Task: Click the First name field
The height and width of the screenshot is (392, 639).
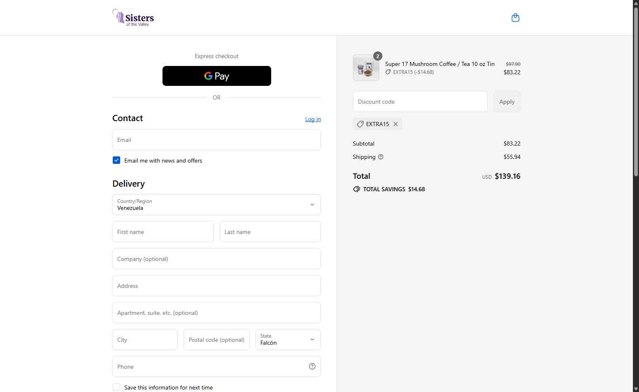Action: point(163,232)
